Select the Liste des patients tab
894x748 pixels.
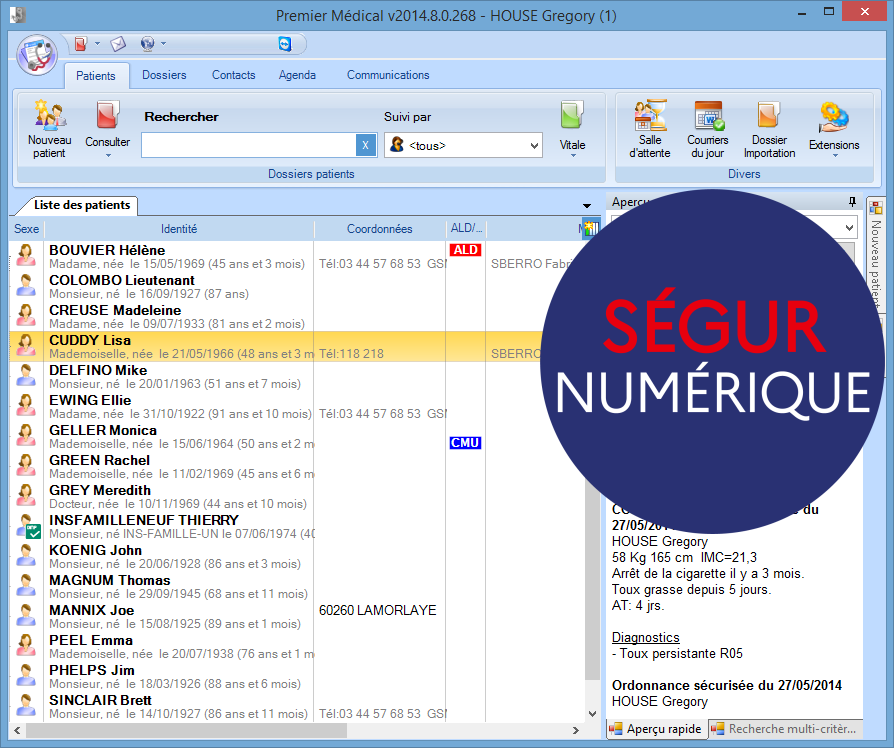[82, 205]
